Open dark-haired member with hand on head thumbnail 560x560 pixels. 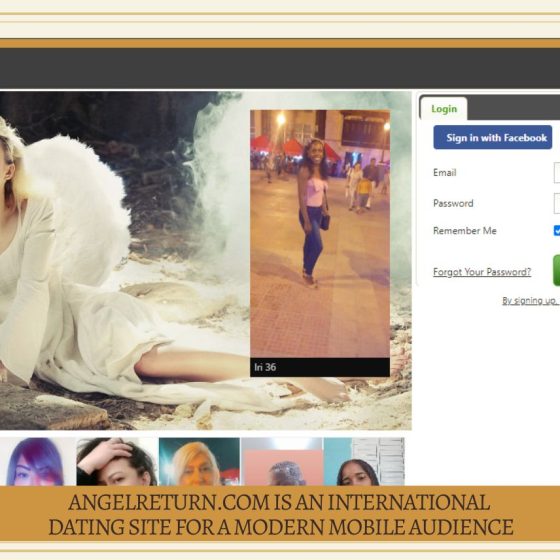(117, 461)
